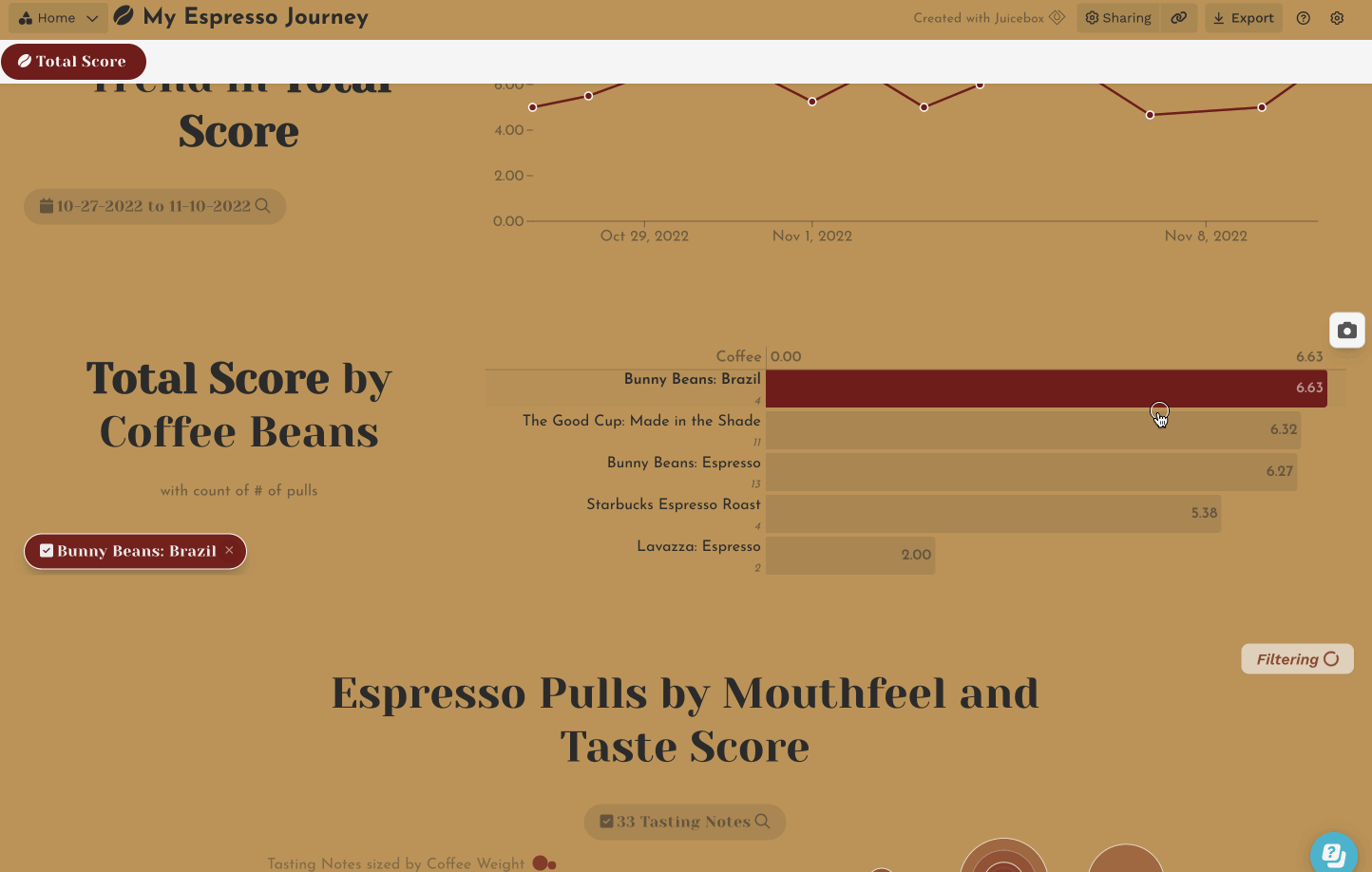The width and height of the screenshot is (1372, 872).
Task: Open the 33 Tasting Notes search selector
Action: click(684, 822)
